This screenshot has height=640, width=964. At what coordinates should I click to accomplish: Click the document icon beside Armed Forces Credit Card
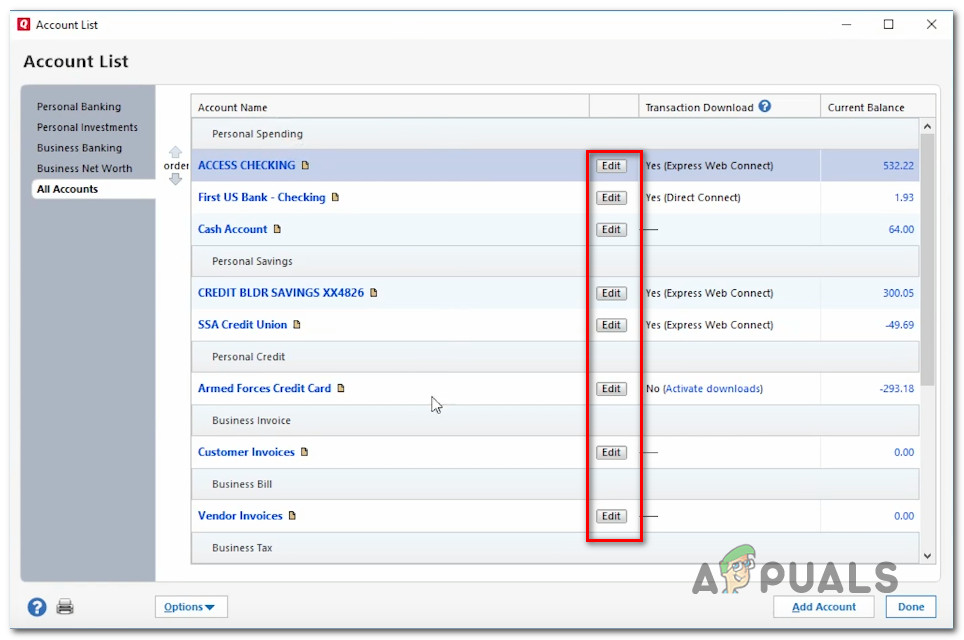pos(339,388)
